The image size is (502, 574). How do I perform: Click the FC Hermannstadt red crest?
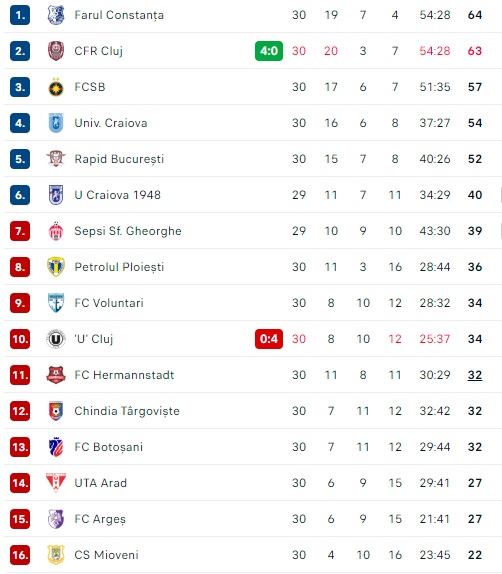point(56,375)
